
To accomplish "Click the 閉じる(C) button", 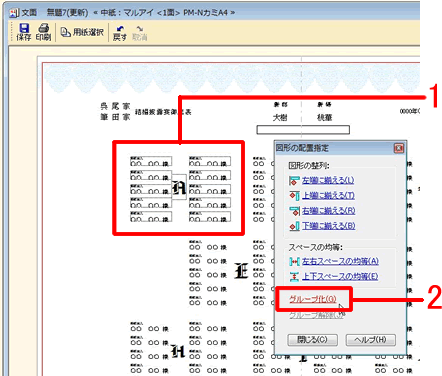I will click(312, 340).
